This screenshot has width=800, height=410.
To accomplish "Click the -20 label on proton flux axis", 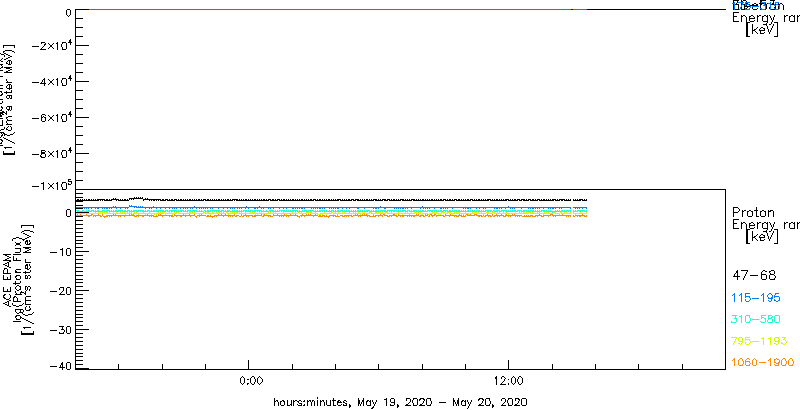I will point(60,290).
